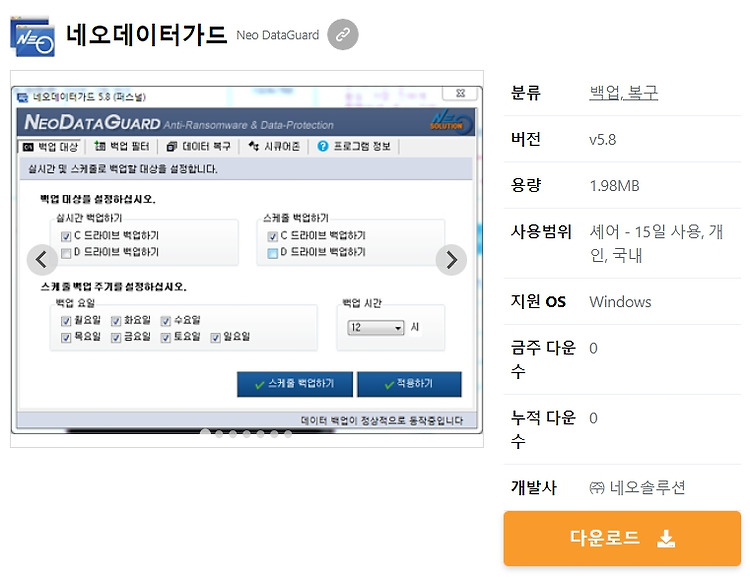Copy link via the chain icon
The width and height of the screenshot is (750, 577).
click(342, 34)
